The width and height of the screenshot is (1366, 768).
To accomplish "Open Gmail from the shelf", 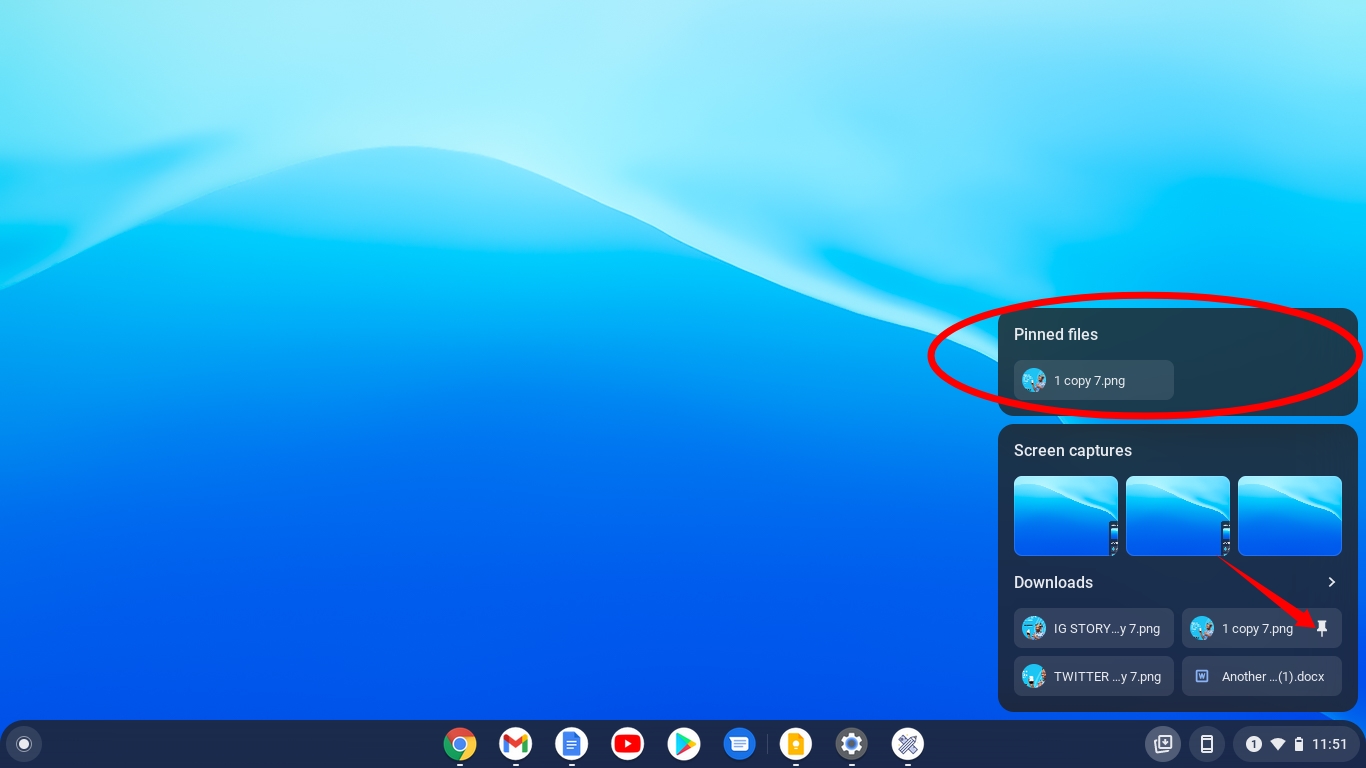I will tap(516, 744).
